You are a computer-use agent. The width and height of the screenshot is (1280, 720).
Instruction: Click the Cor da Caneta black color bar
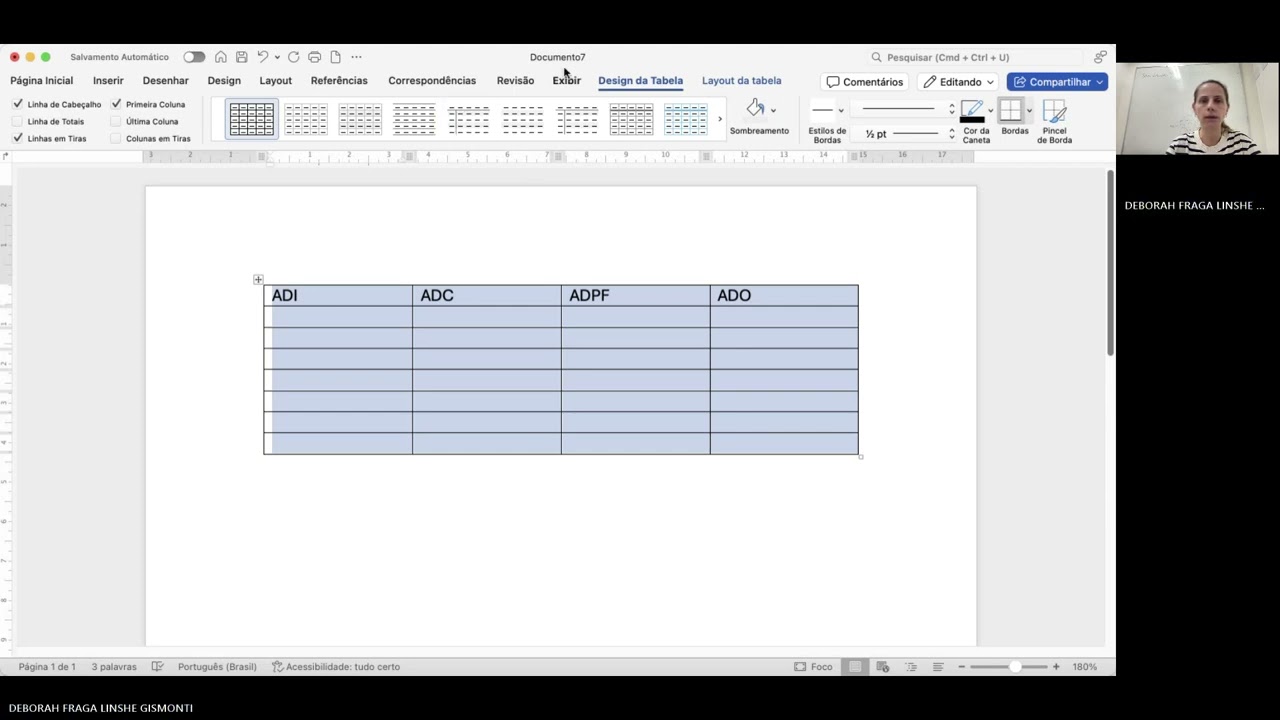pos(972,120)
